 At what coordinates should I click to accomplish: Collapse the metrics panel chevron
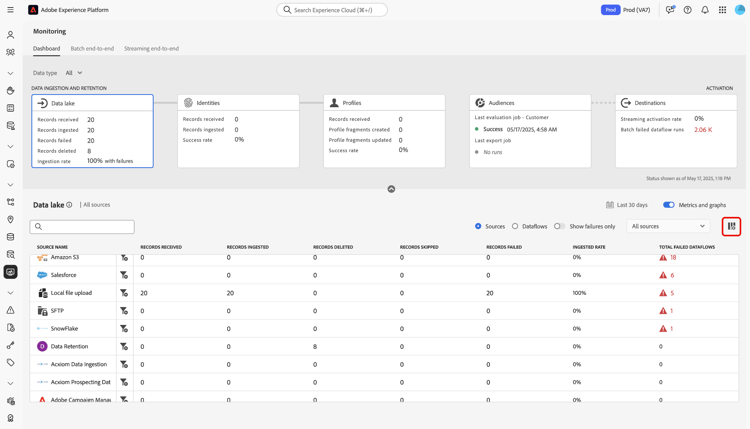[x=391, y=189]
